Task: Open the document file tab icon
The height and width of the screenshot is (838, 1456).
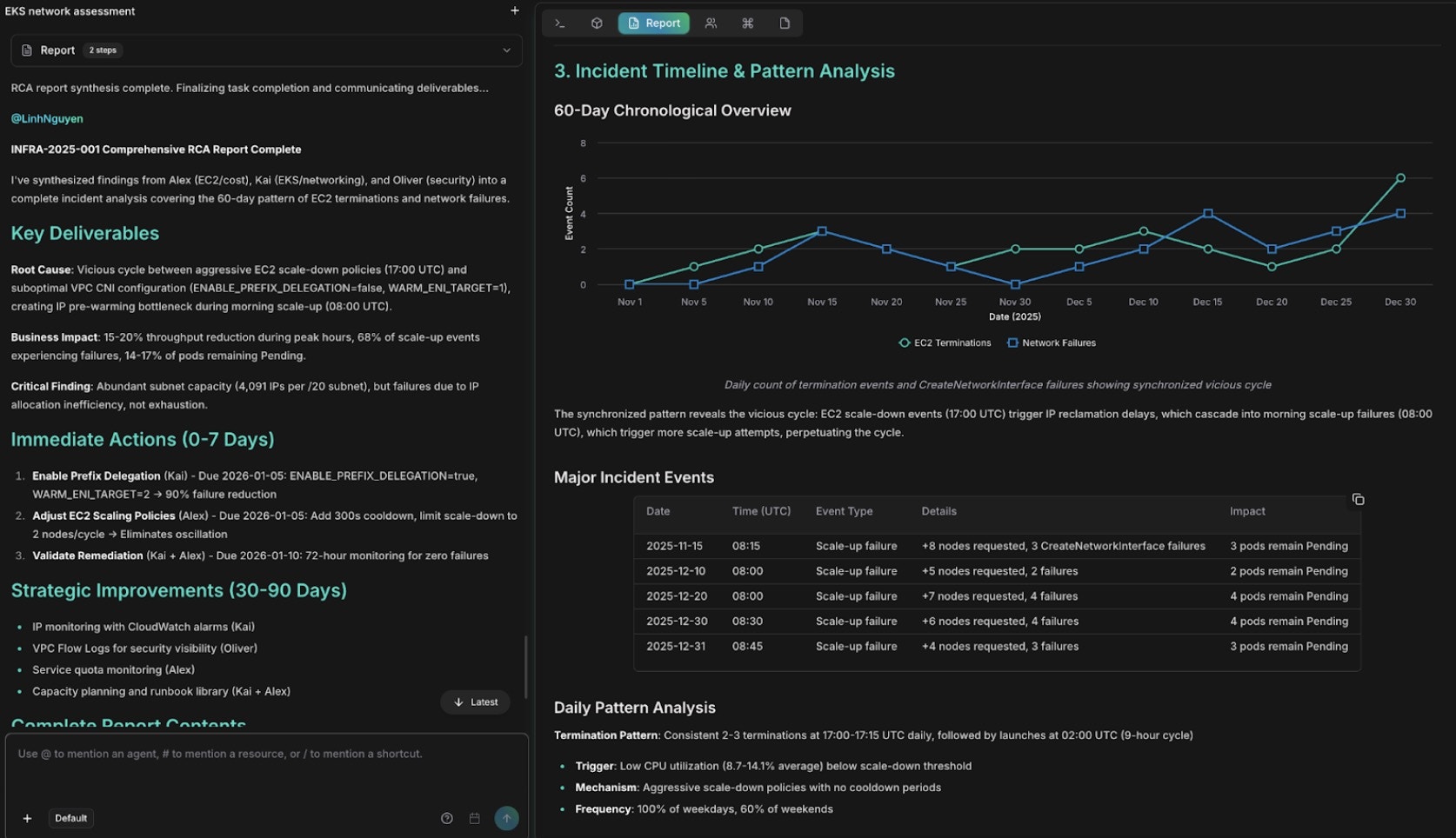Action: (785, 23)
